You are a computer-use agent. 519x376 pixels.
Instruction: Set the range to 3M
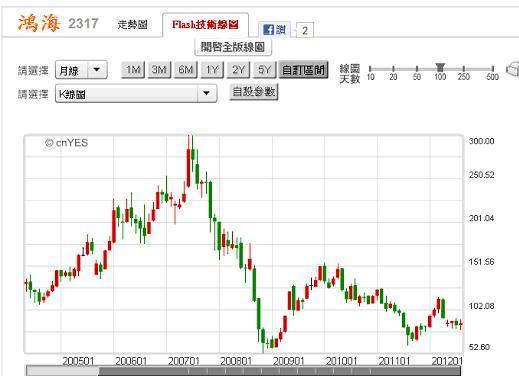tap(159, 70)
